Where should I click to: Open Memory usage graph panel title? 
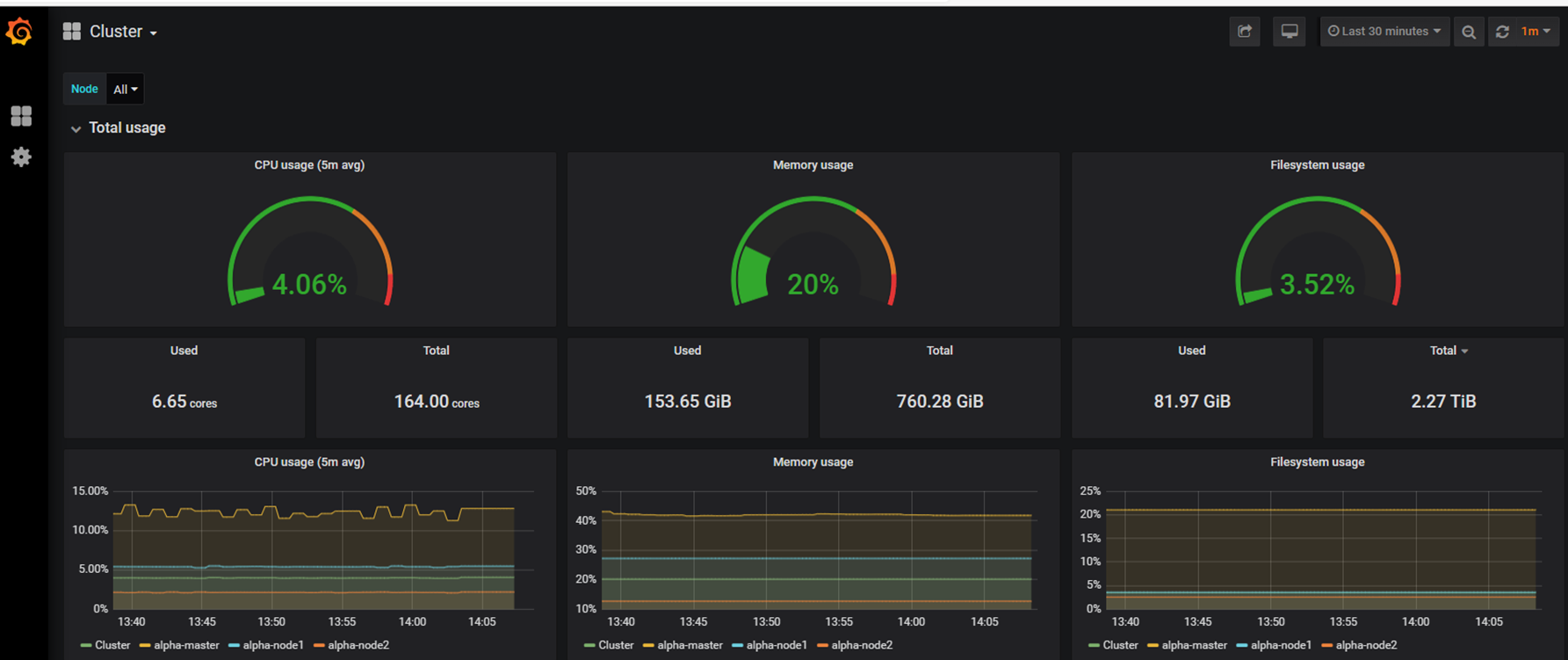[x=813, y=462]
